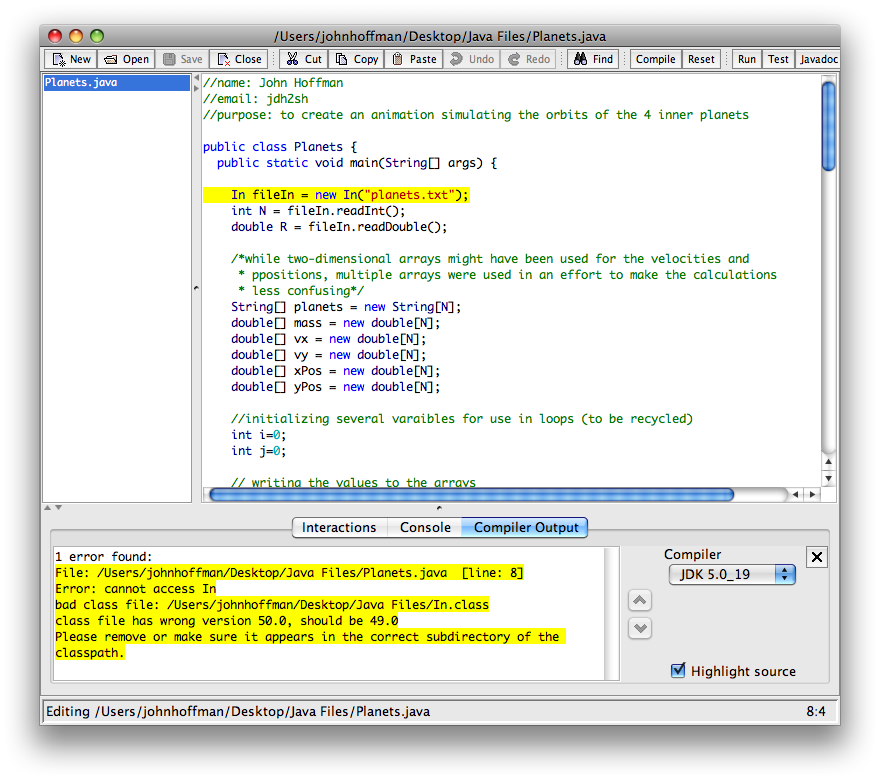This screenshot has height=780, width=880.
Task: Click the "Error: cannot access In" message
Action: [135, 589]
